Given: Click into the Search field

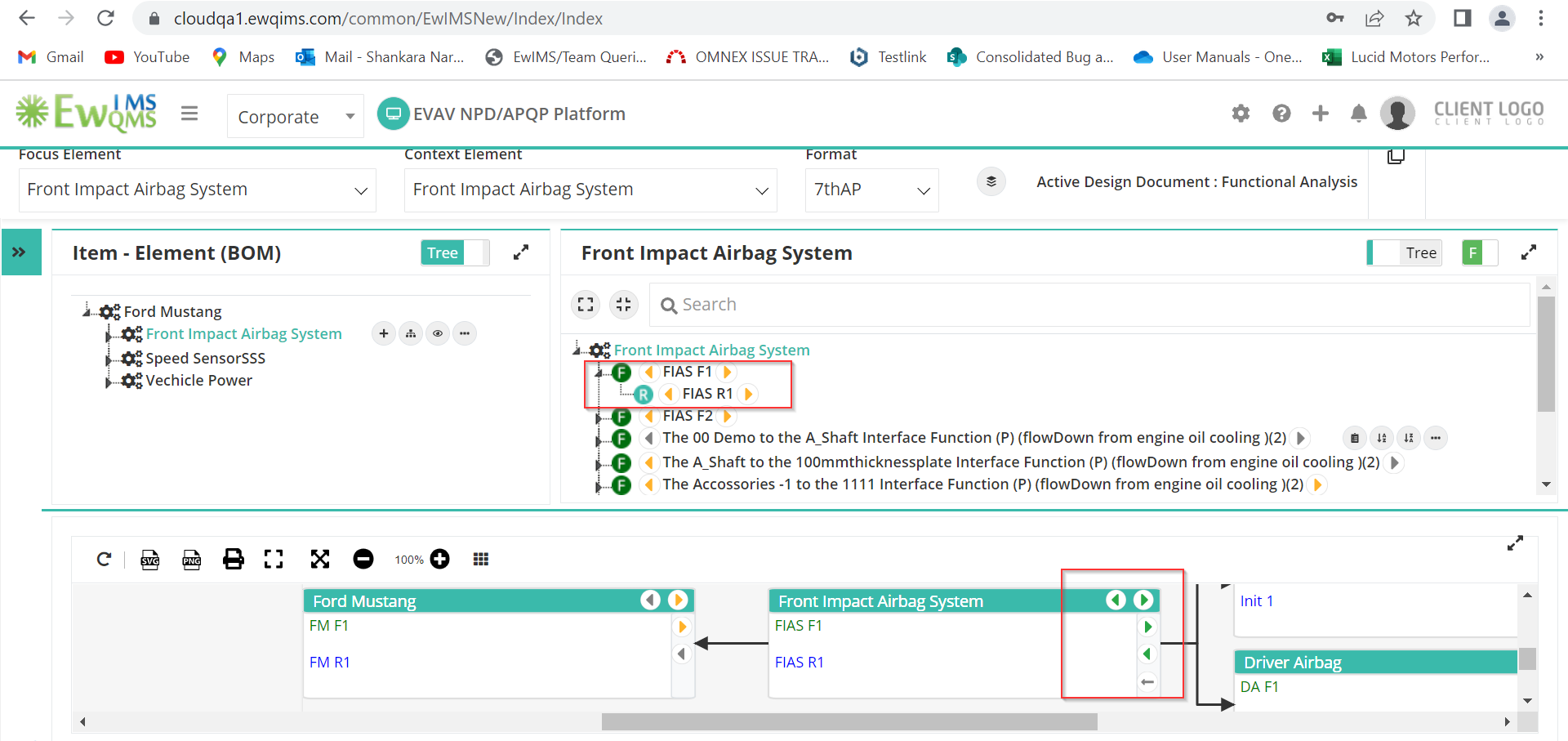Looking at the screenshot, I should tap(1089, 305).
